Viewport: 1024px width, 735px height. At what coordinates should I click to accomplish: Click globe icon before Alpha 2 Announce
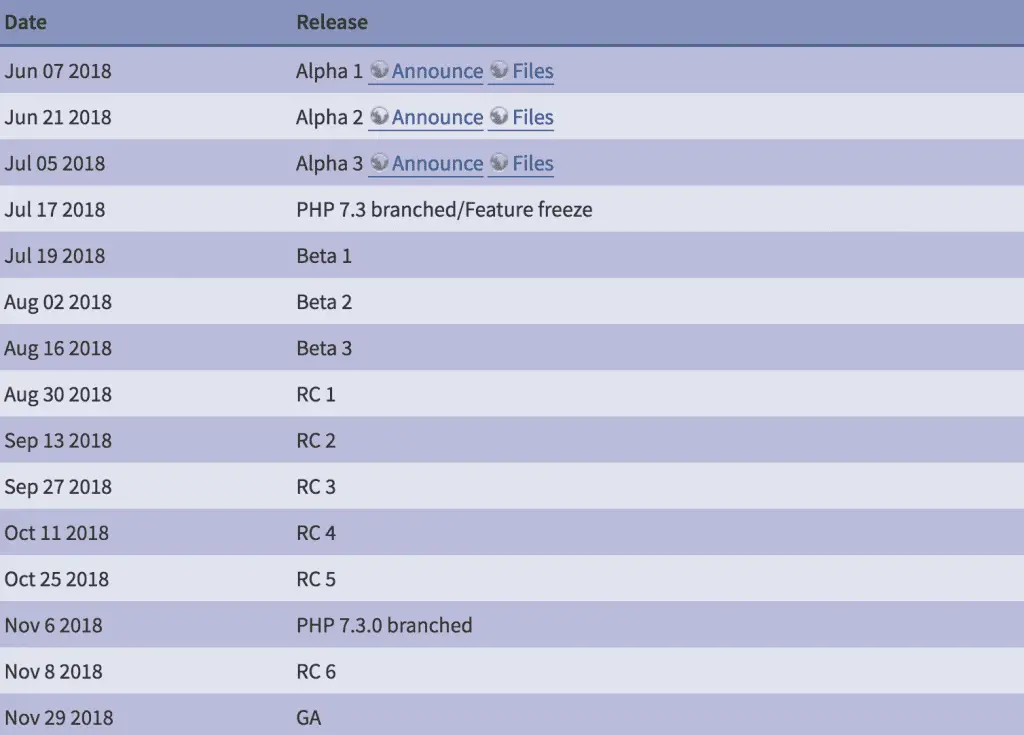(x=379, y=116)
